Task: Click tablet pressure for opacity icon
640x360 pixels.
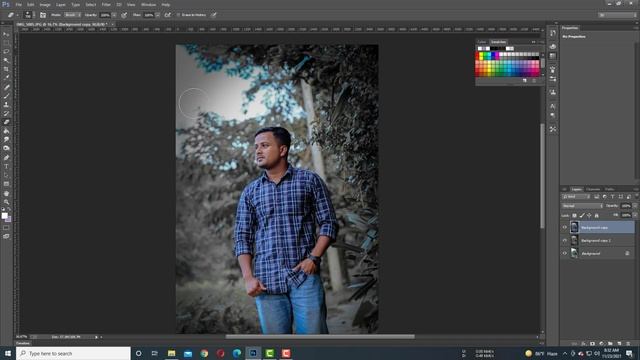Action: (x=124, y=15)
